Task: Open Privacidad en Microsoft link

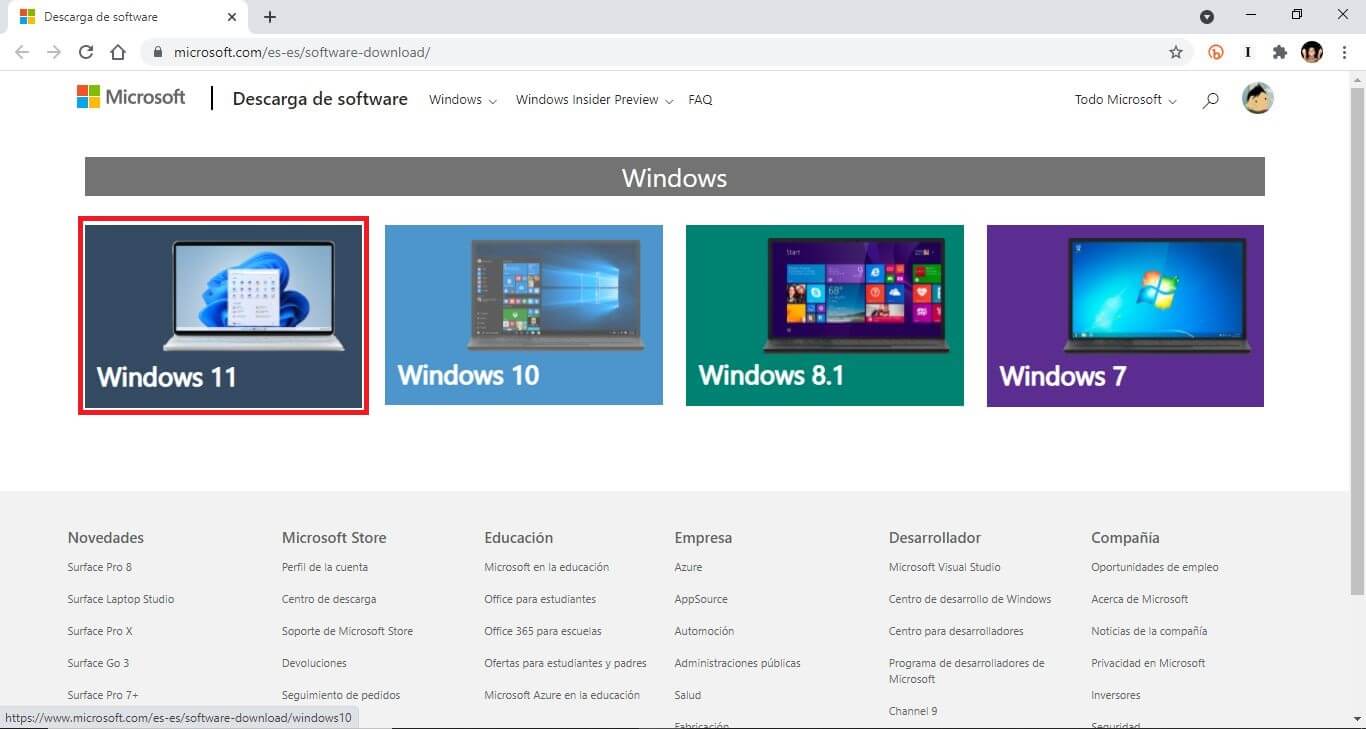Action: tap(1148, 663)
